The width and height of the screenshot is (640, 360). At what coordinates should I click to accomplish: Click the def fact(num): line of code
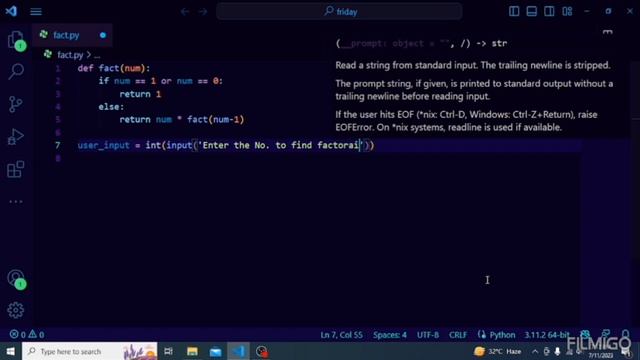(114, 68)
